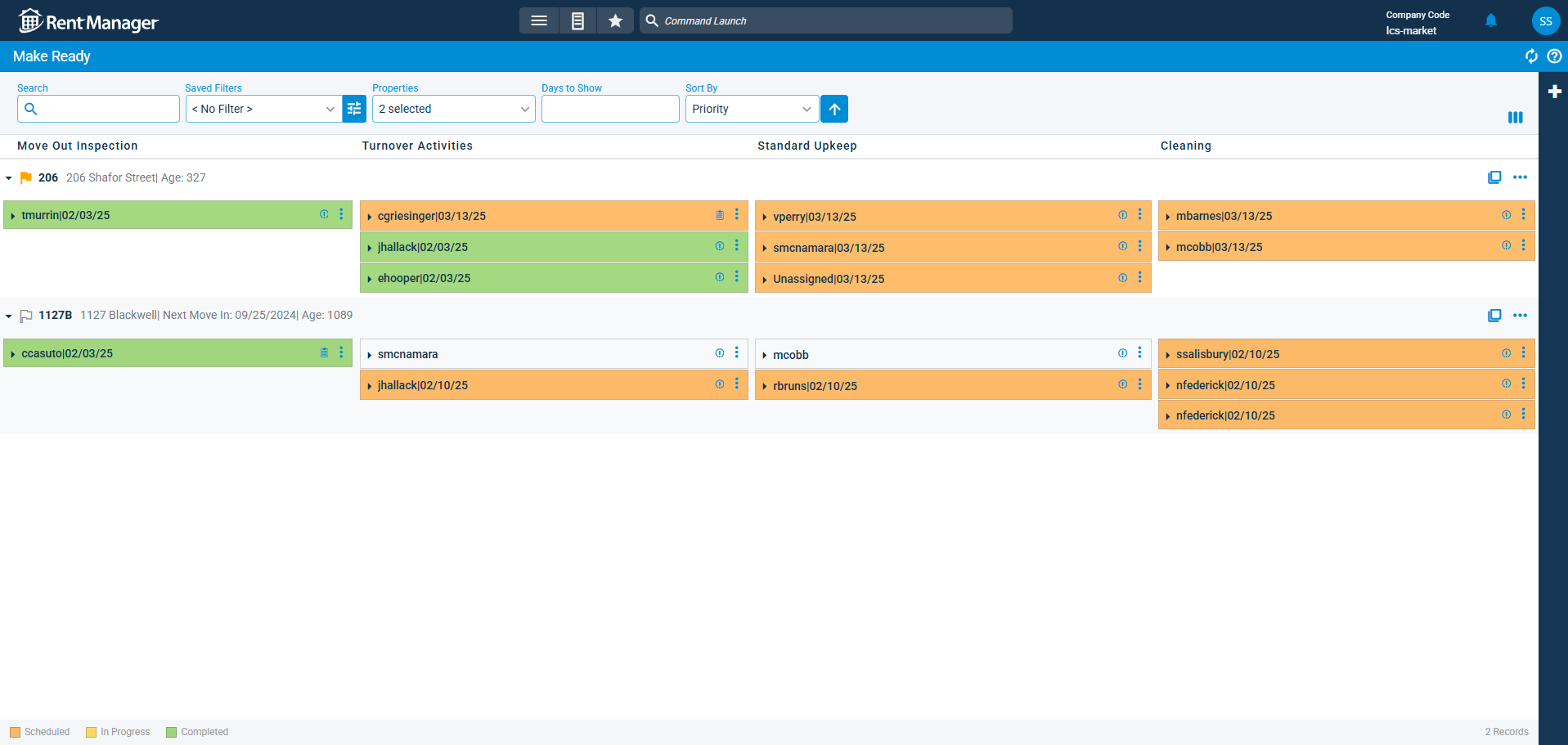Open more options for unit 1127B row
1568x745 pixels.
tap(1520, 316)
